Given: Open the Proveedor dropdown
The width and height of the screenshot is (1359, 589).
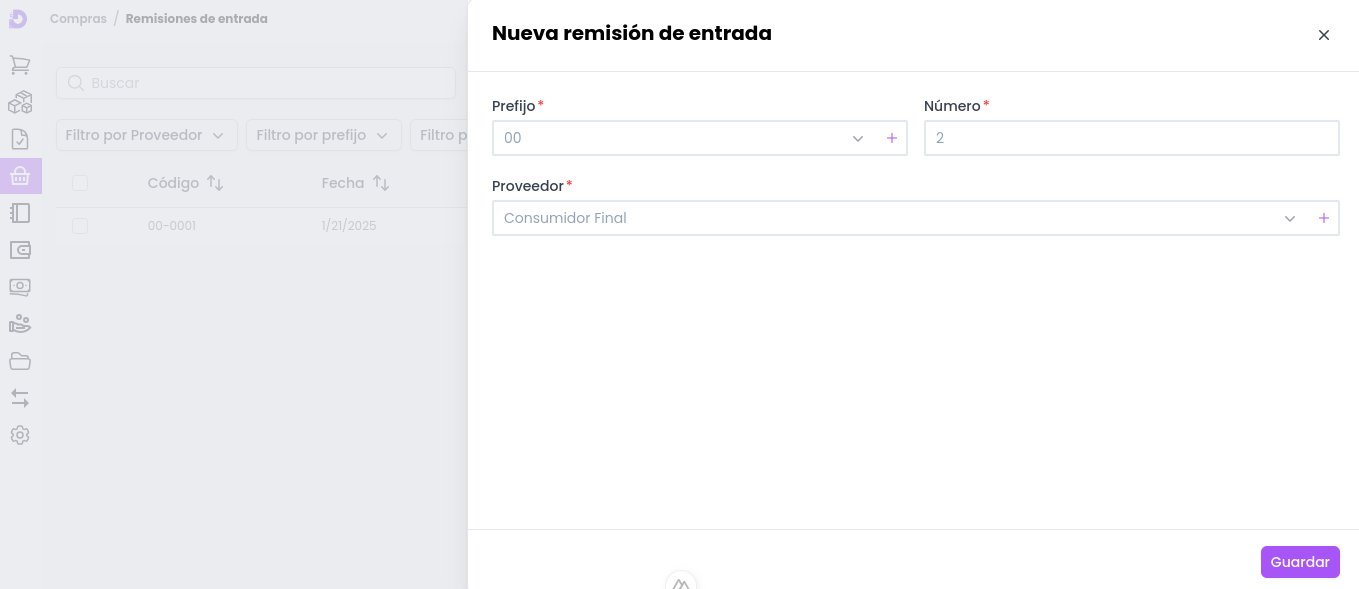Looking at the screenshot, I should [1289, 218].
